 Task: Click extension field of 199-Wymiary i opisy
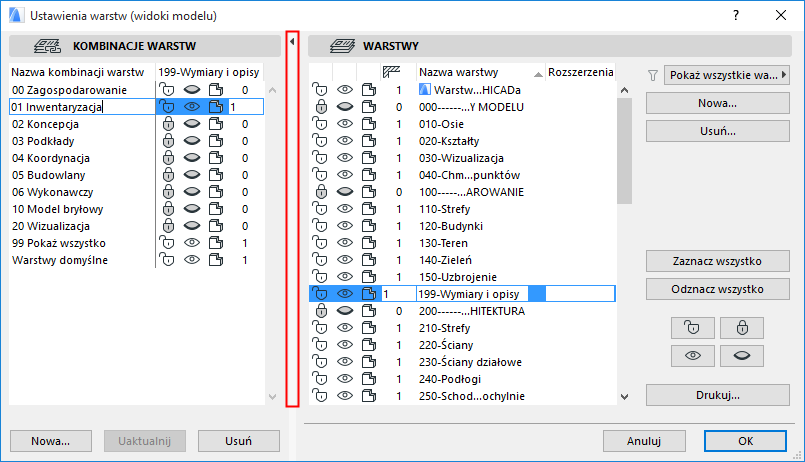pos(580,294)
